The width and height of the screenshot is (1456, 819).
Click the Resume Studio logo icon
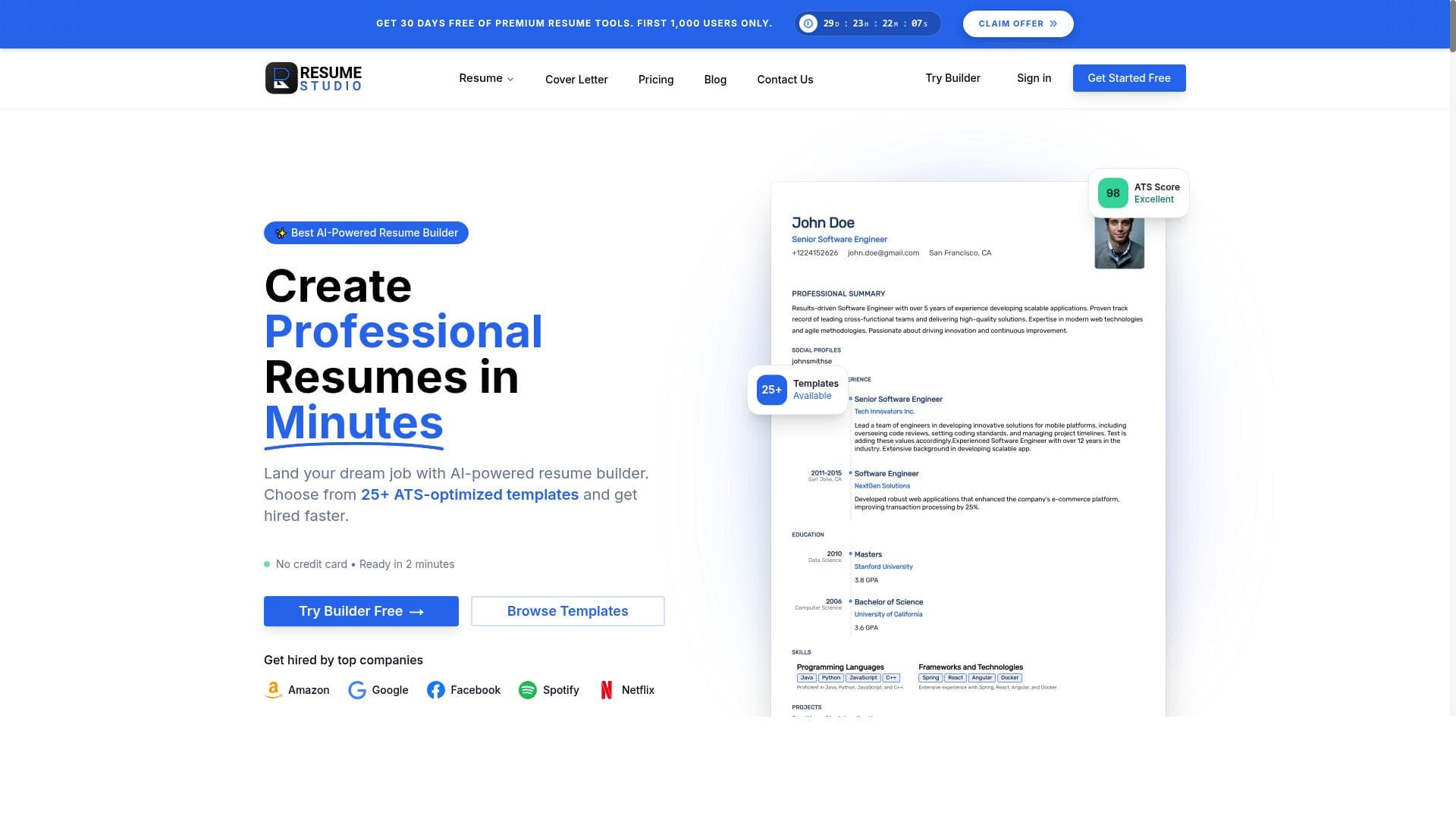click(x=281, y=78)
